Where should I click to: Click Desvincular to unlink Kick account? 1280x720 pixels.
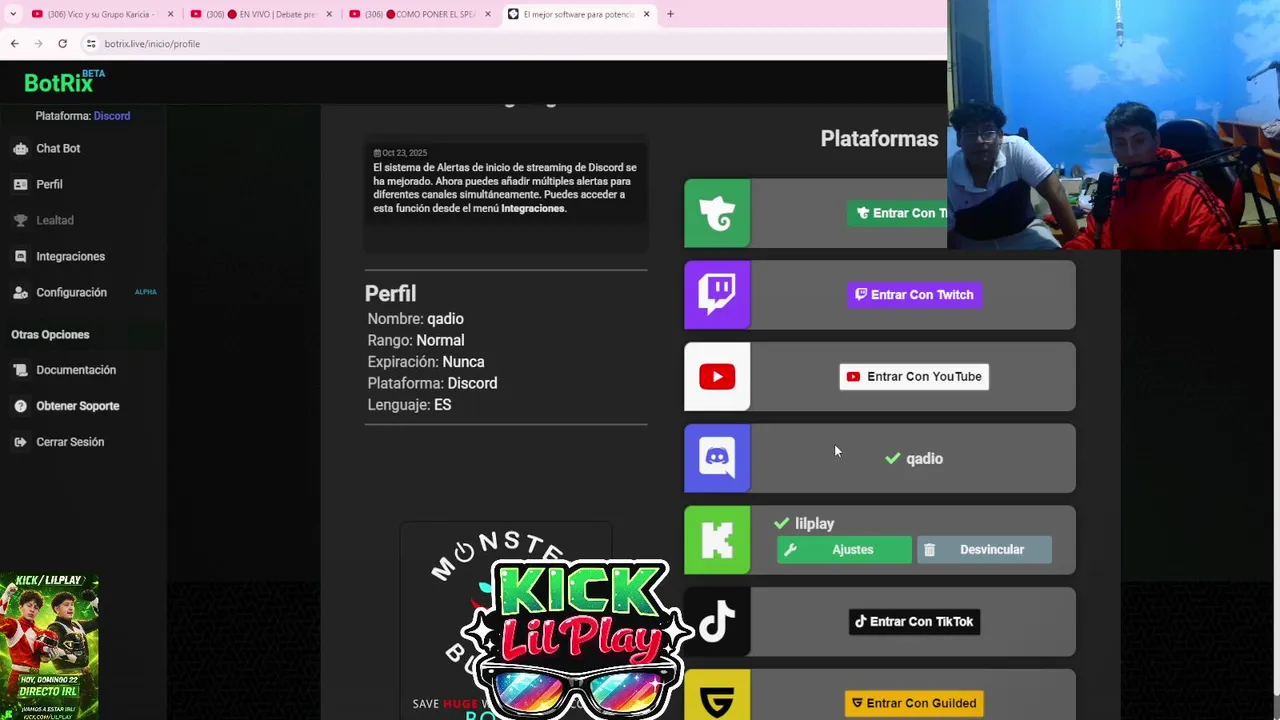984,550
